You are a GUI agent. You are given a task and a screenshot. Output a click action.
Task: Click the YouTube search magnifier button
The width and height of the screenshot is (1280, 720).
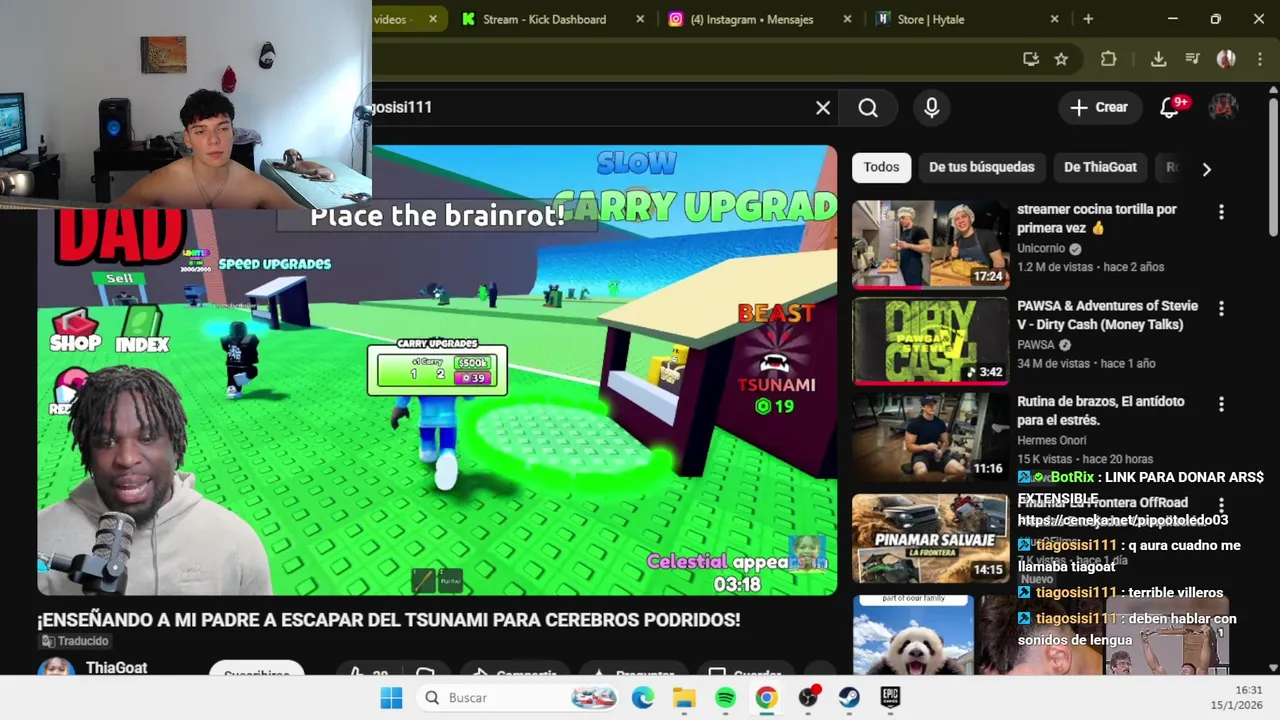pyautogui.click(x=868, y=108)
